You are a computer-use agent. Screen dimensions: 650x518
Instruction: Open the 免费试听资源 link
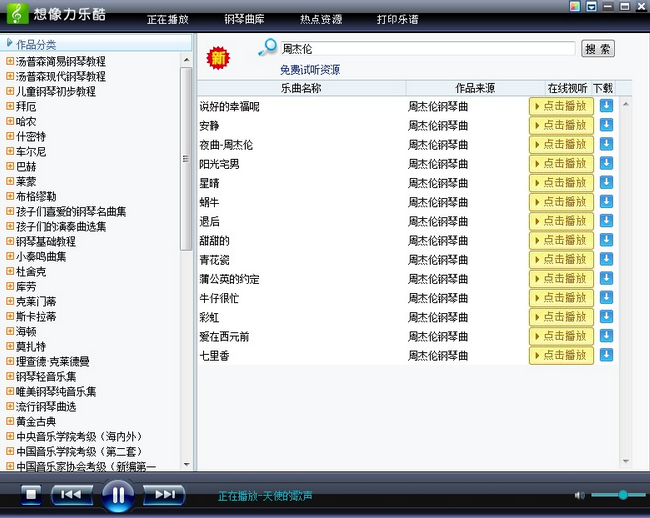[310, 70]
